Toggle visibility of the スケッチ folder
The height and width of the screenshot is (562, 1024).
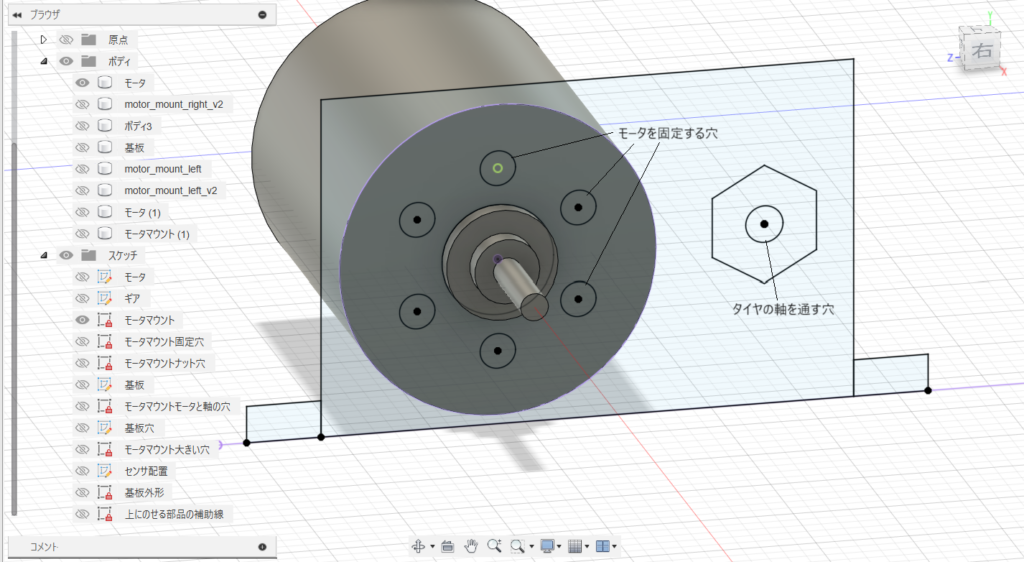click(66, 255)
